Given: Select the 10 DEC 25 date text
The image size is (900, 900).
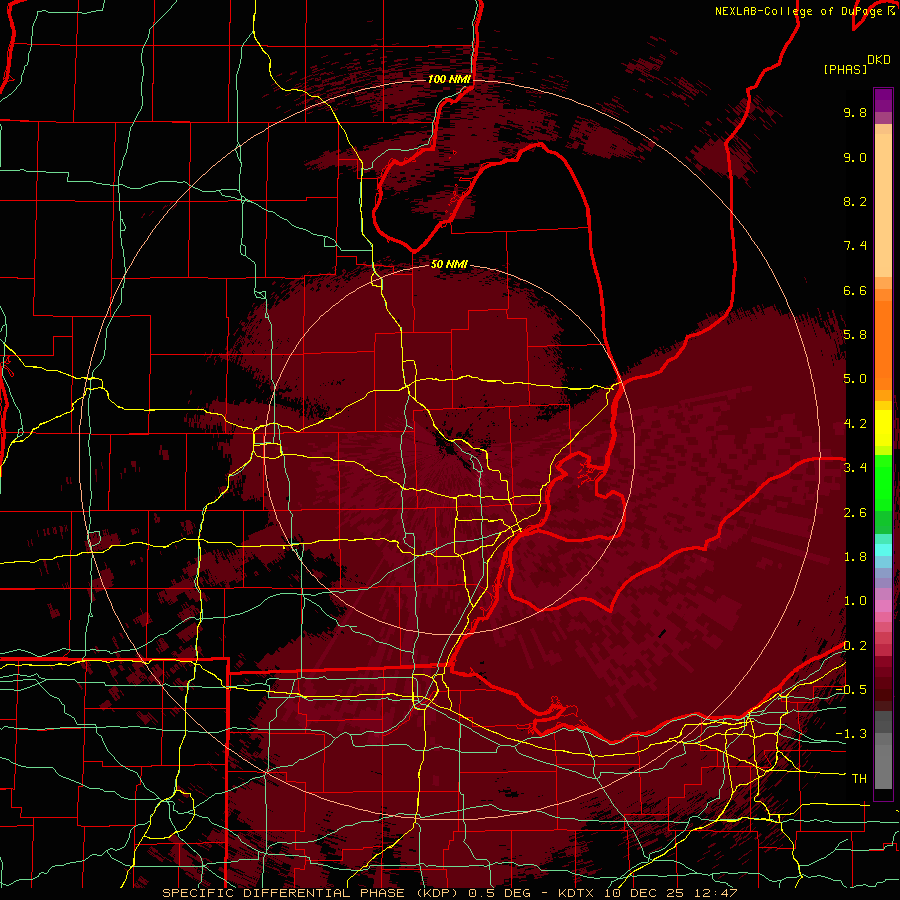Looking at the screenshot, I should click(x=645, y=893).
